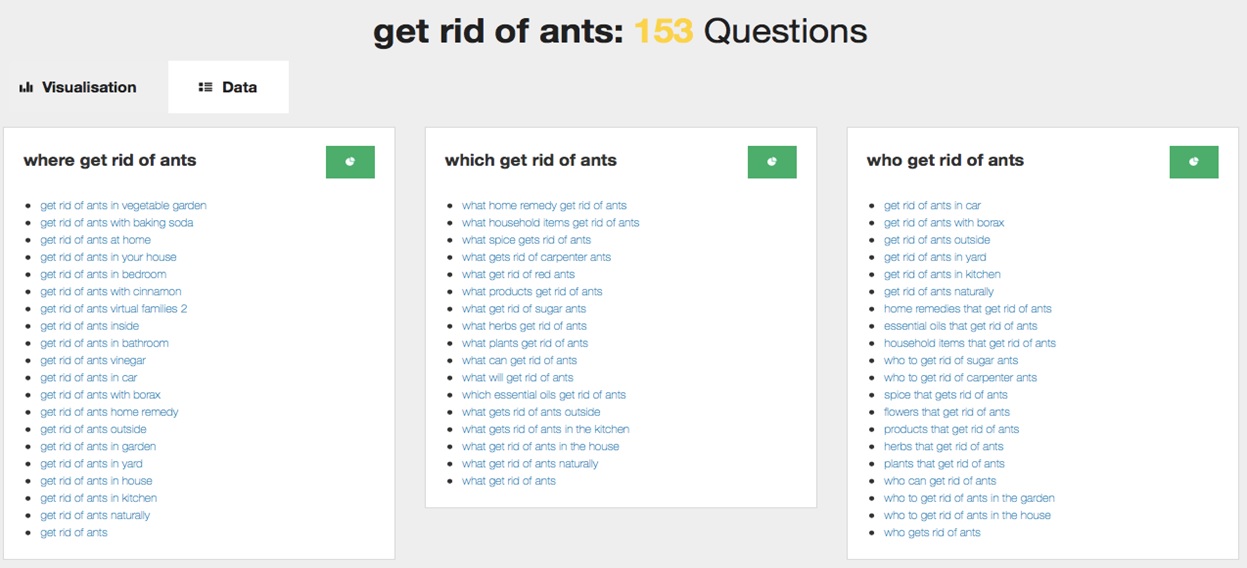Click "get rid of ants home remedy"
1247x568 pixels.
click(109, 412)
